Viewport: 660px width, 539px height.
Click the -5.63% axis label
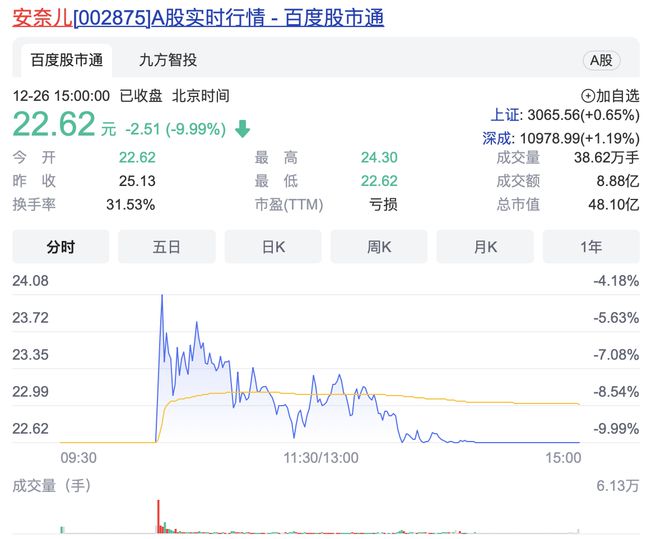616,318
